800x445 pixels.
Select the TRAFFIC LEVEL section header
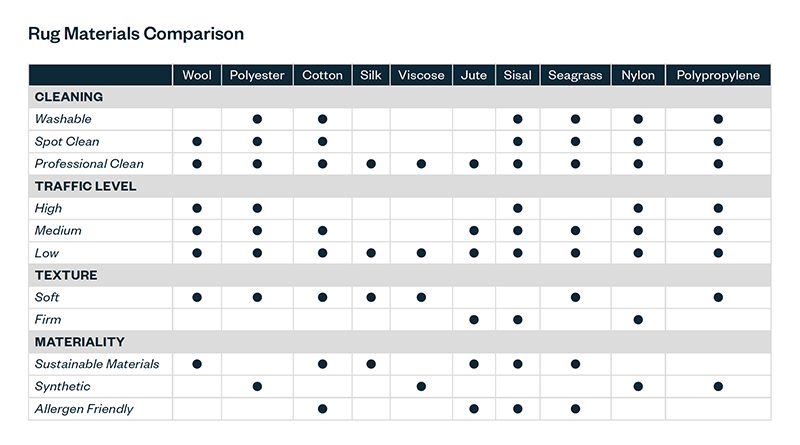click(85, 187)
